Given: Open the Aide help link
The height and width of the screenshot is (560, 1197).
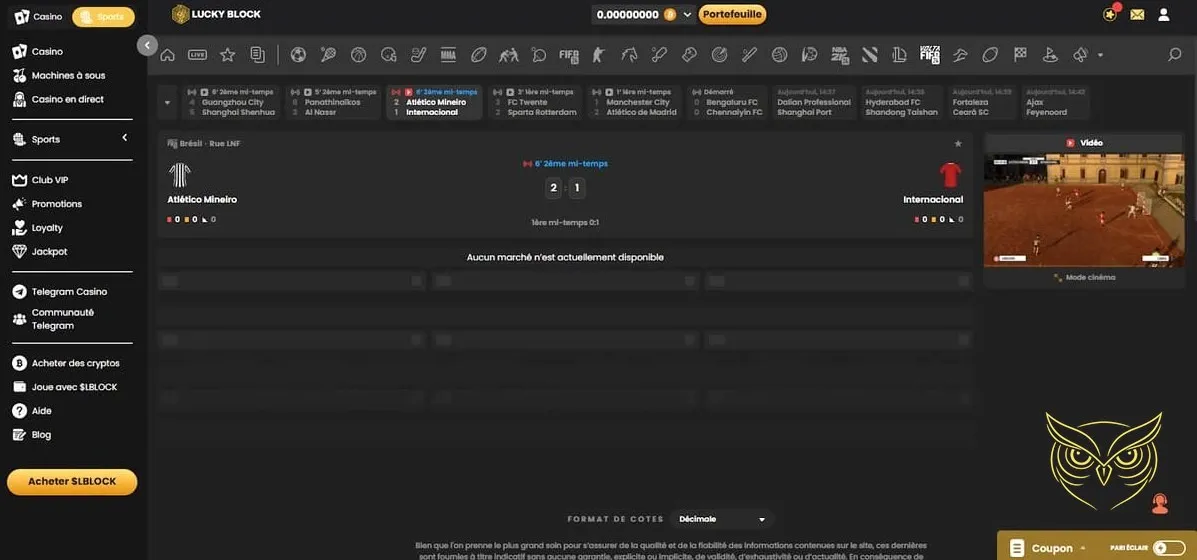Looking at the screenshot, I should (32, 410).
